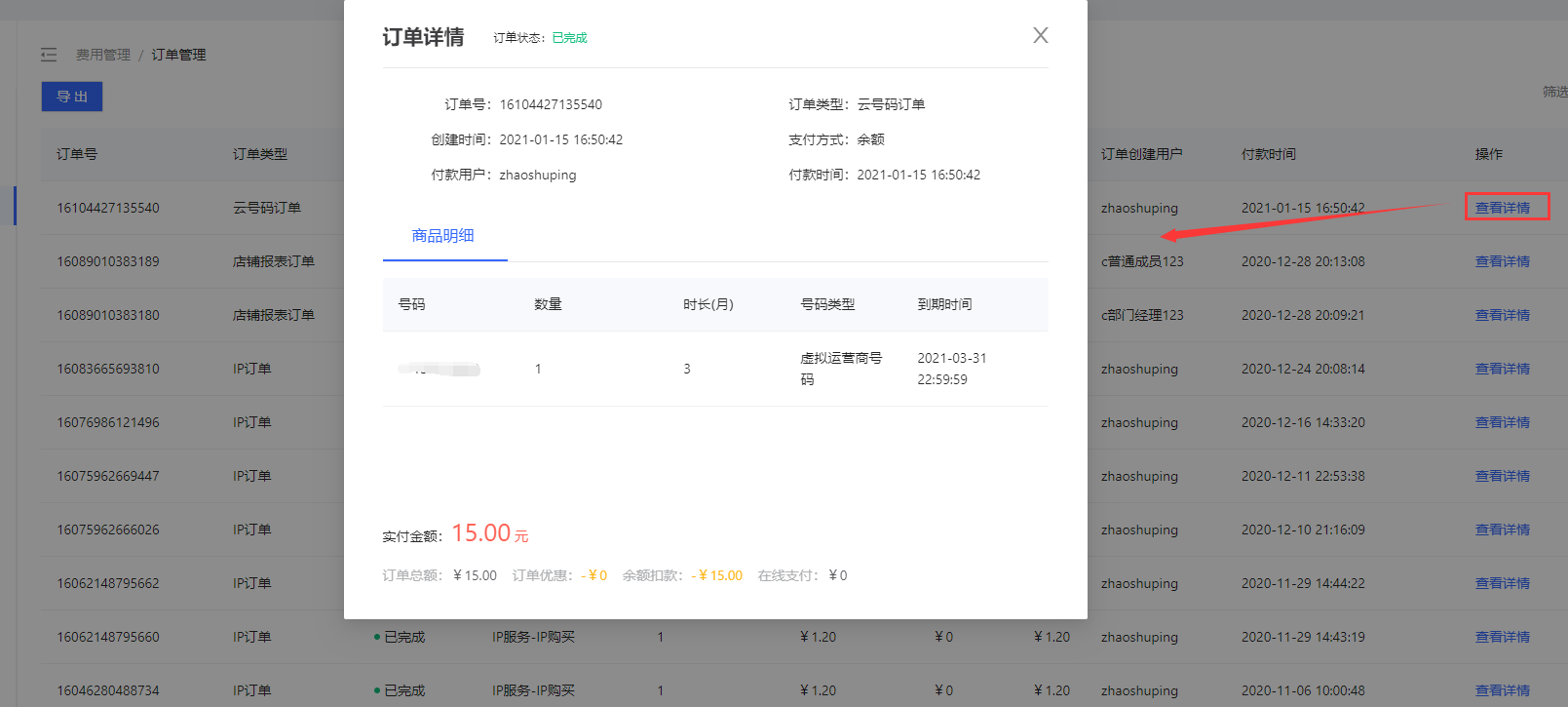The width and height of the screenshot is (1568, 707).
Task: Open the 商品明细 tab
Action: 443,236
